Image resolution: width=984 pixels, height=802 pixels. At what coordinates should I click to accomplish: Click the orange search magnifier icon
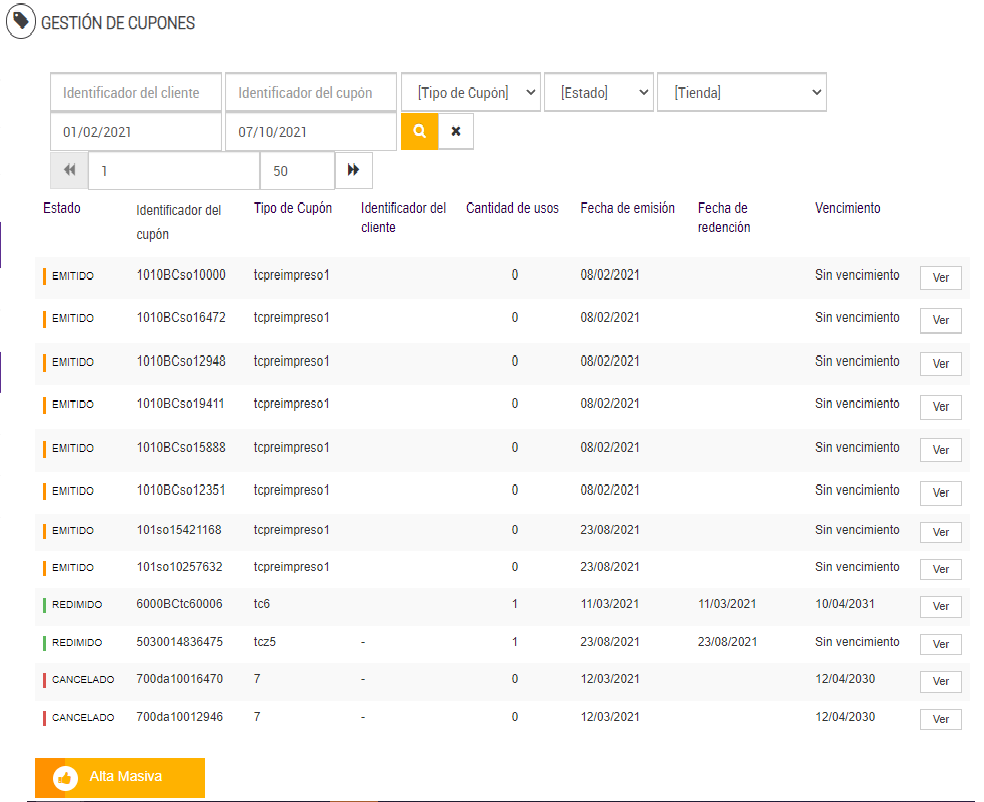coord(419,132)
